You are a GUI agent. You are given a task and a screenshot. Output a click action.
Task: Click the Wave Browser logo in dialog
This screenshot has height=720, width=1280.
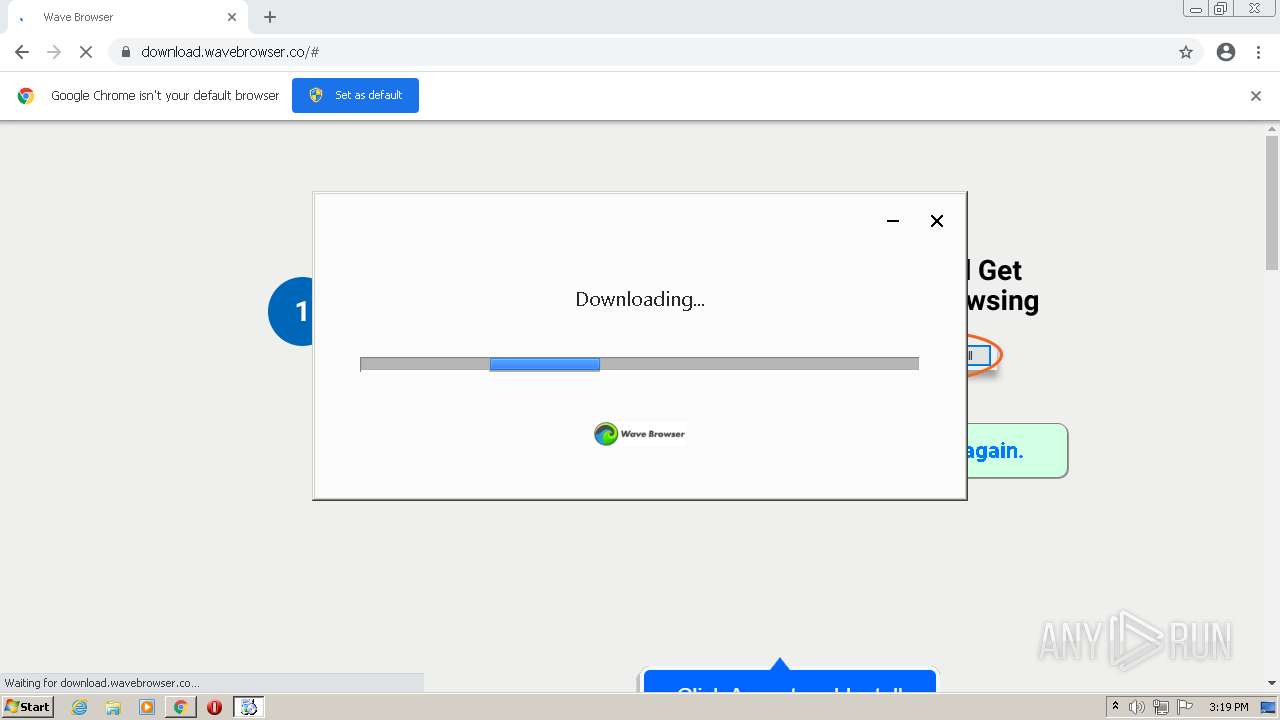coord(640,434)
